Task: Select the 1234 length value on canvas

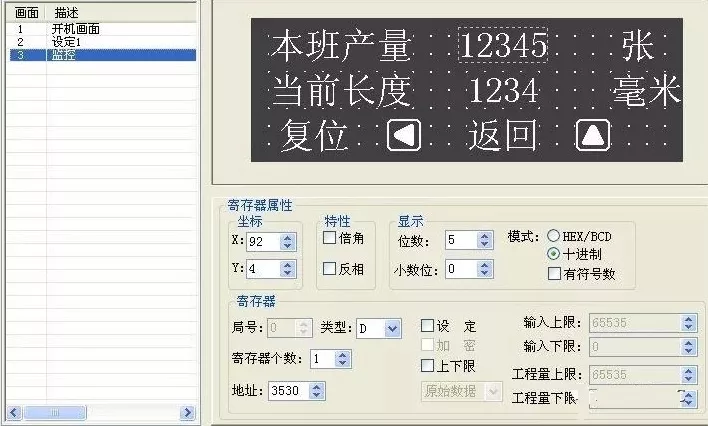Action: coord(504,91)
